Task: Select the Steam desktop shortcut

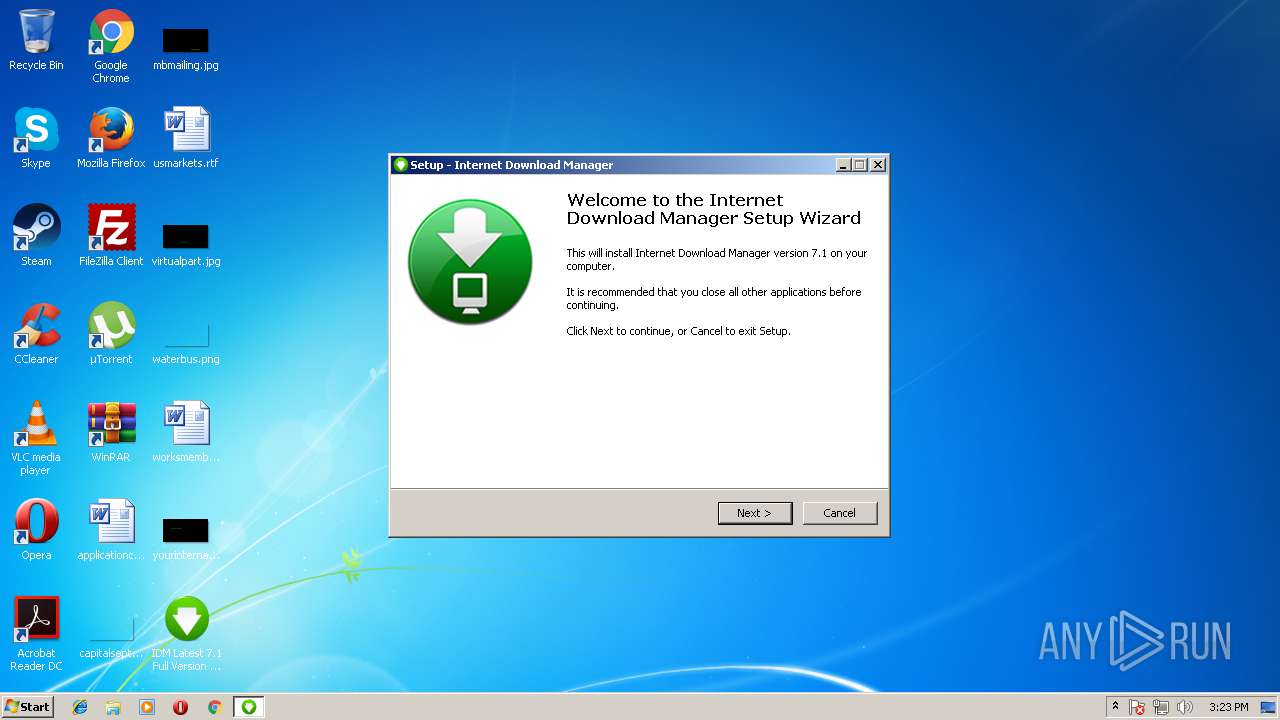Action: (36, 236)
